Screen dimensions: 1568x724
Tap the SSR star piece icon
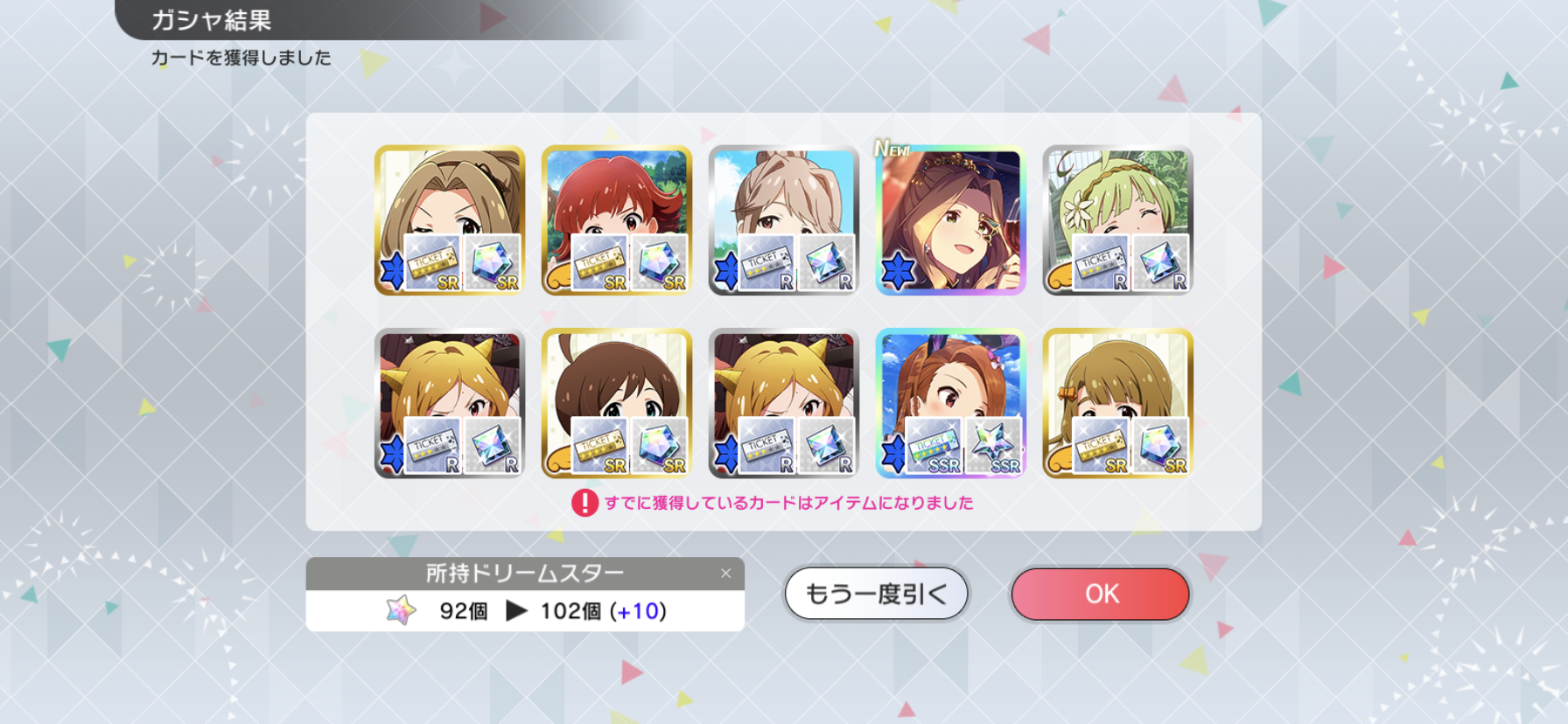pos(994,445)
